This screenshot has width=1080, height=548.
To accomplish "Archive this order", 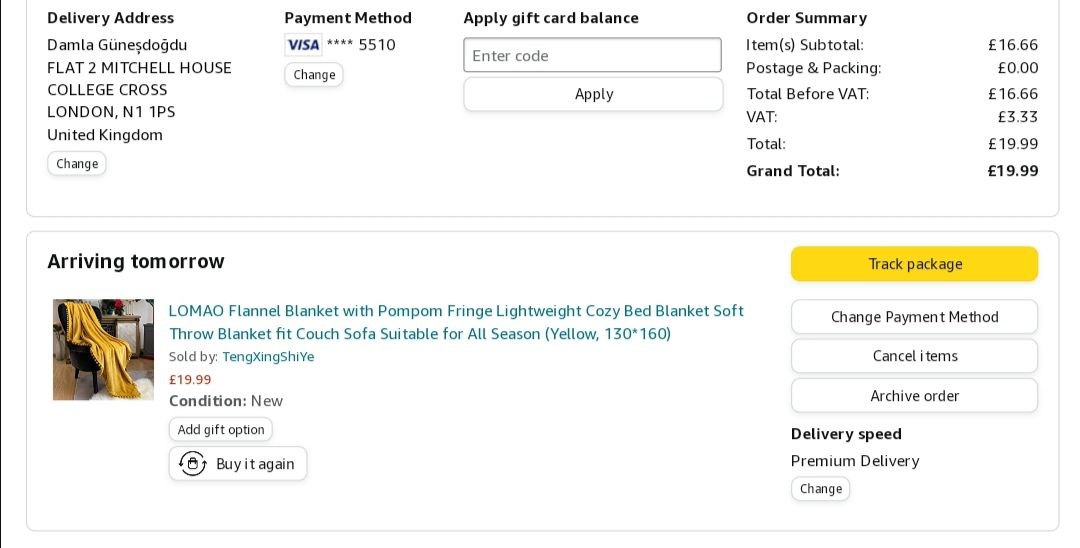I will tap(914, 396).
